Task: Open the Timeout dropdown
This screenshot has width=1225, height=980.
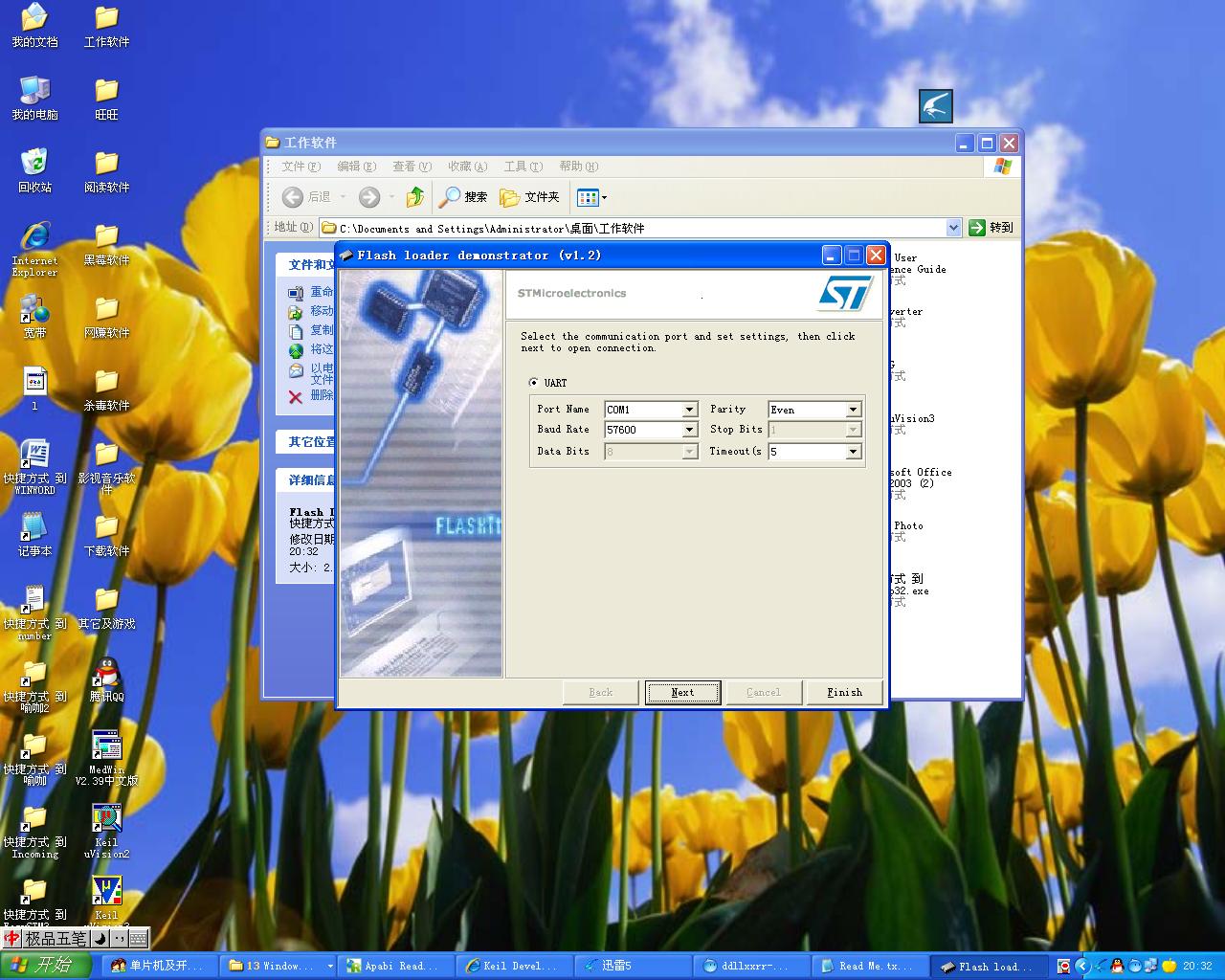Action: tap(853, 452)
